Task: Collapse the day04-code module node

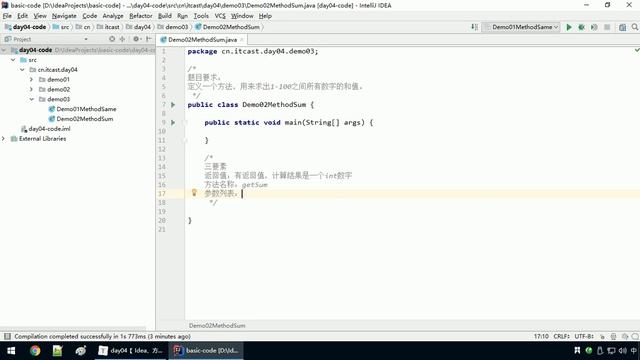Action: pos(4,50)
